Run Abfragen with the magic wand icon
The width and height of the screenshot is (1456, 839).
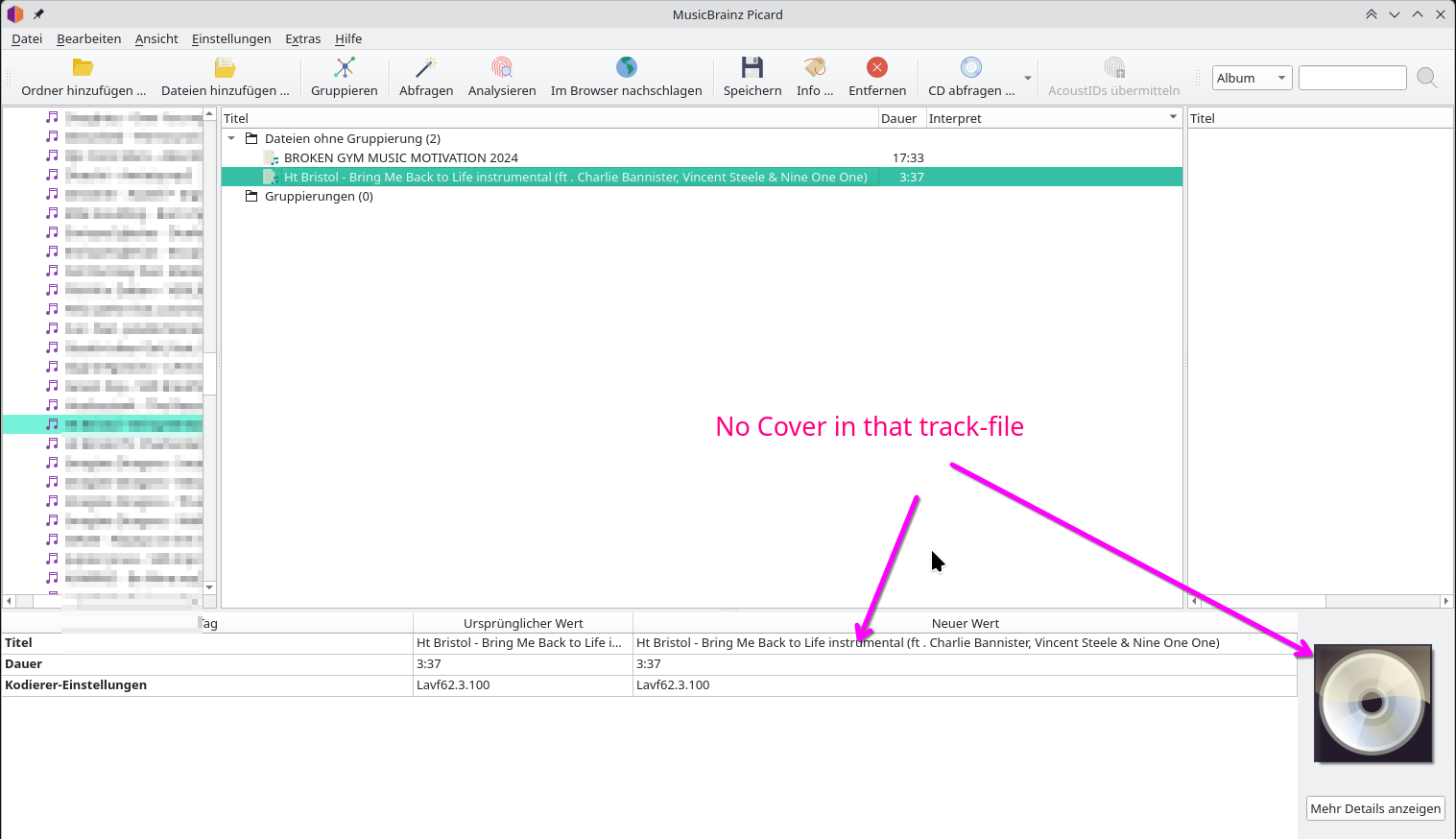pos(426,68)
